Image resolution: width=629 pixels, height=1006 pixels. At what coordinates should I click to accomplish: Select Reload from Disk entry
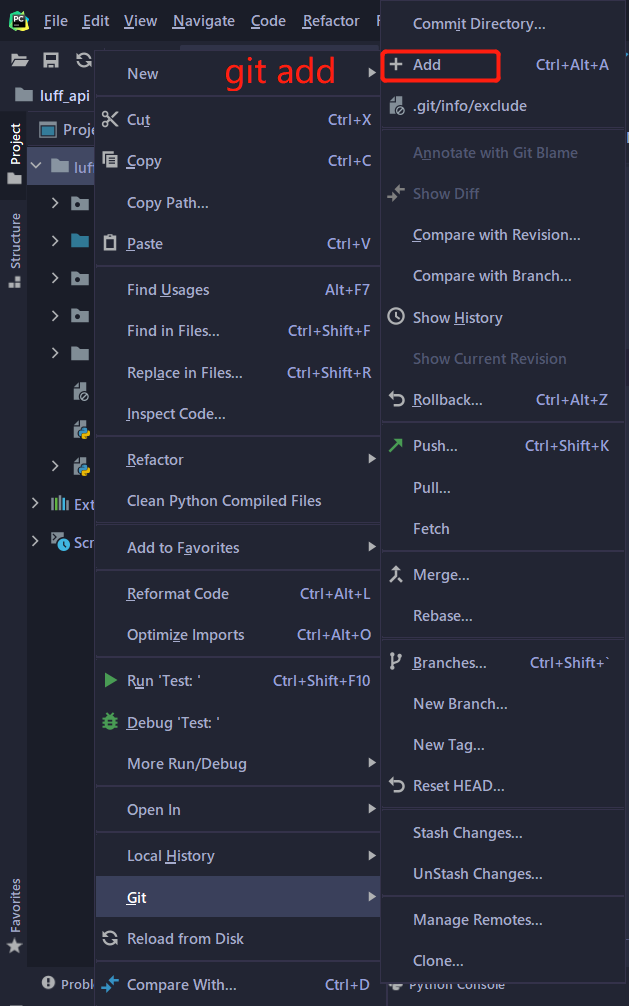click(237, 939)
